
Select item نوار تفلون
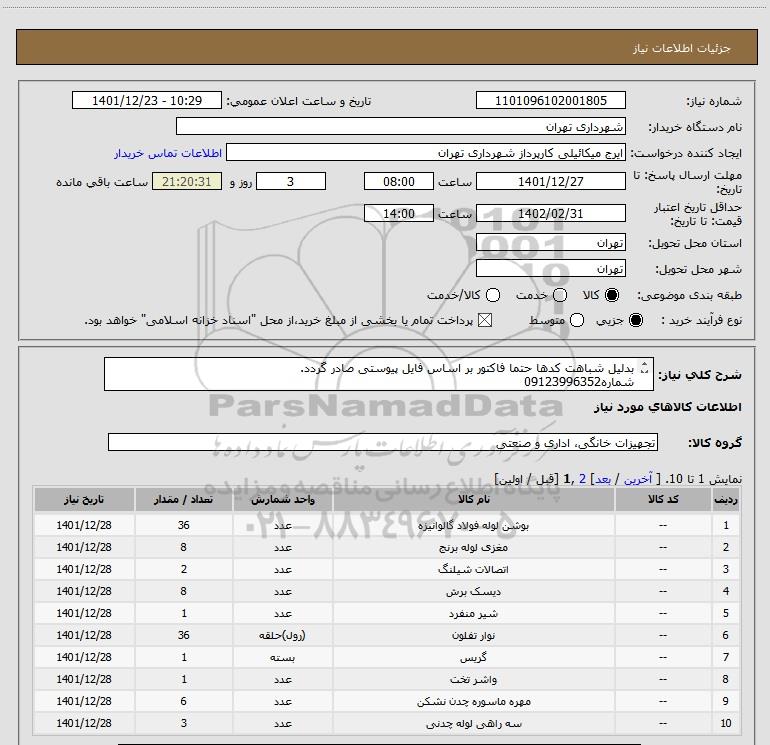click(473, 635)
